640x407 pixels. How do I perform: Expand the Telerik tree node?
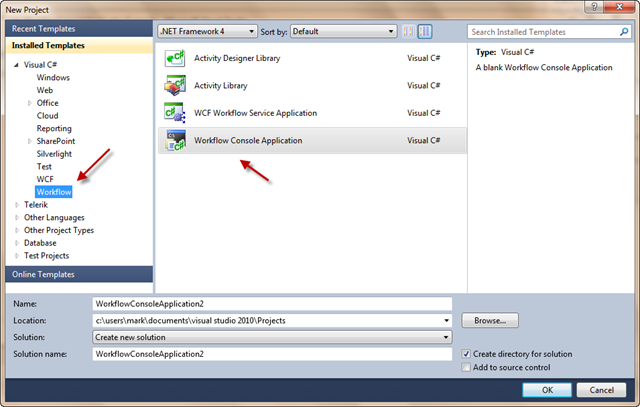[17, 205]
